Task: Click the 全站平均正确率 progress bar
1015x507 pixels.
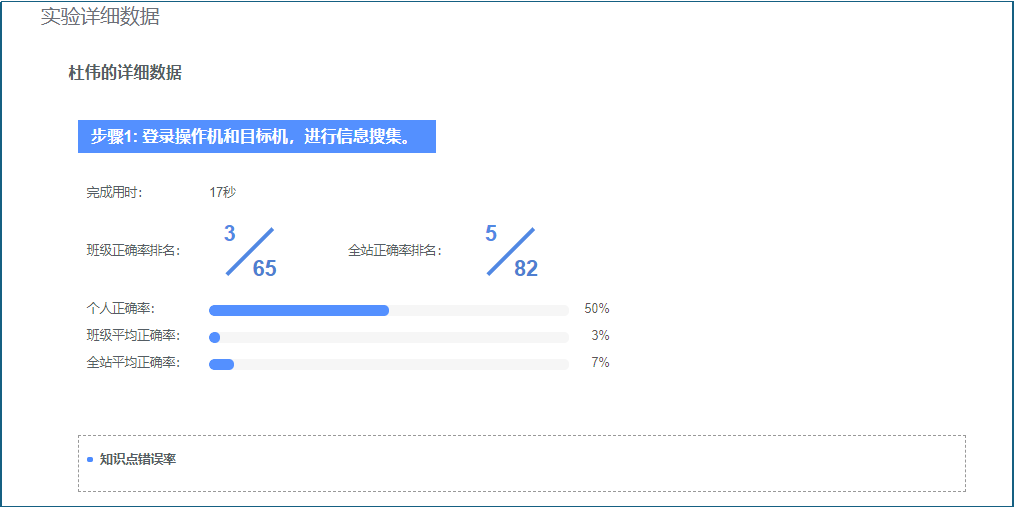Action: click(x=388, y=365)
